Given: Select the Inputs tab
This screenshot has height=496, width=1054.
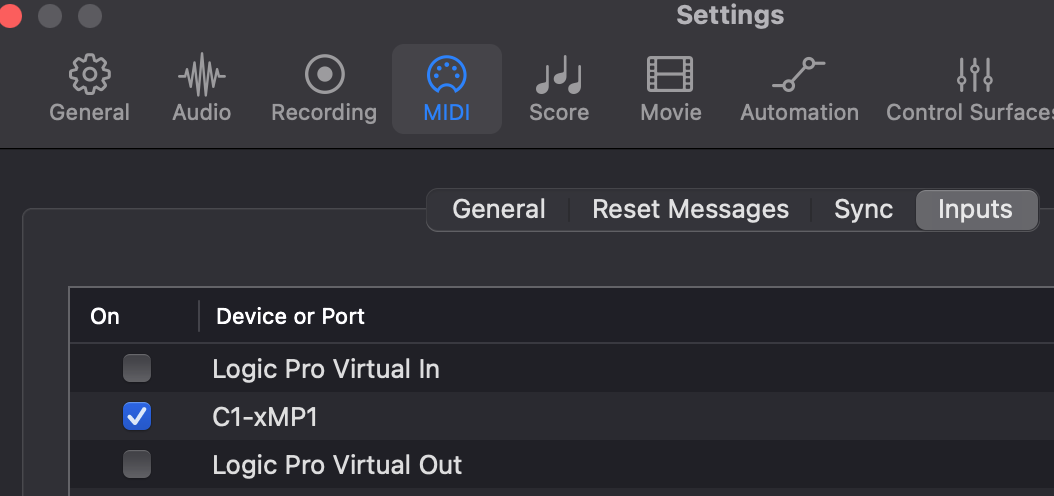Looking at the screenshot, I should [x=975, y=210].
